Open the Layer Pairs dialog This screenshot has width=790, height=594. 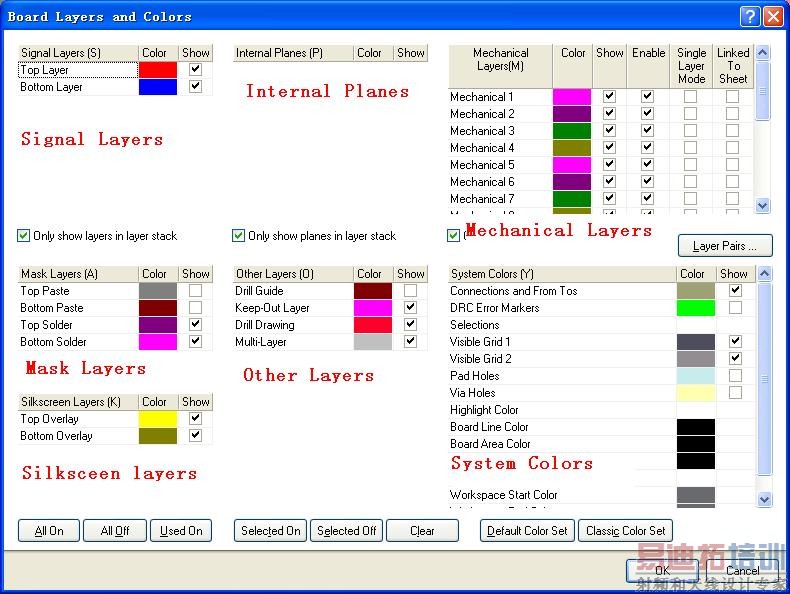(x=725, y=246)
